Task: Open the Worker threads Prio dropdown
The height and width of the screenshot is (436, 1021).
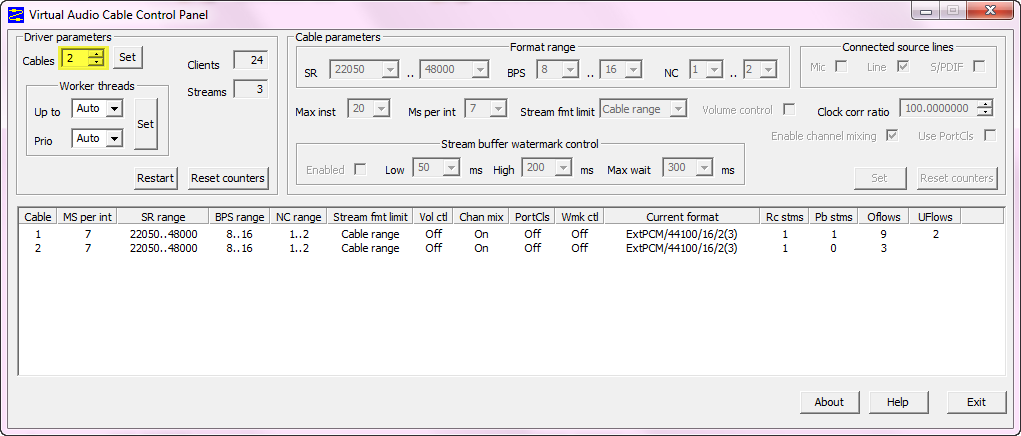Action: tap(115, 139)
